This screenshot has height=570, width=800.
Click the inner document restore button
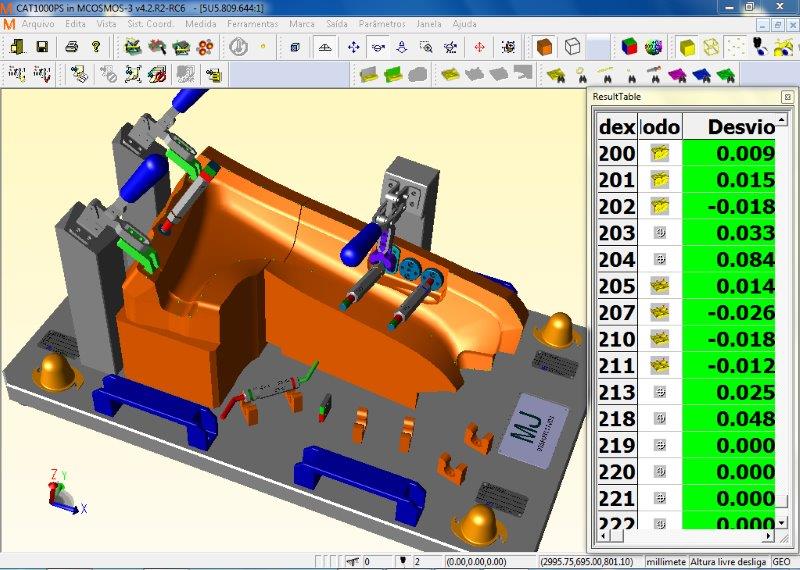click(x=777, y=24)
